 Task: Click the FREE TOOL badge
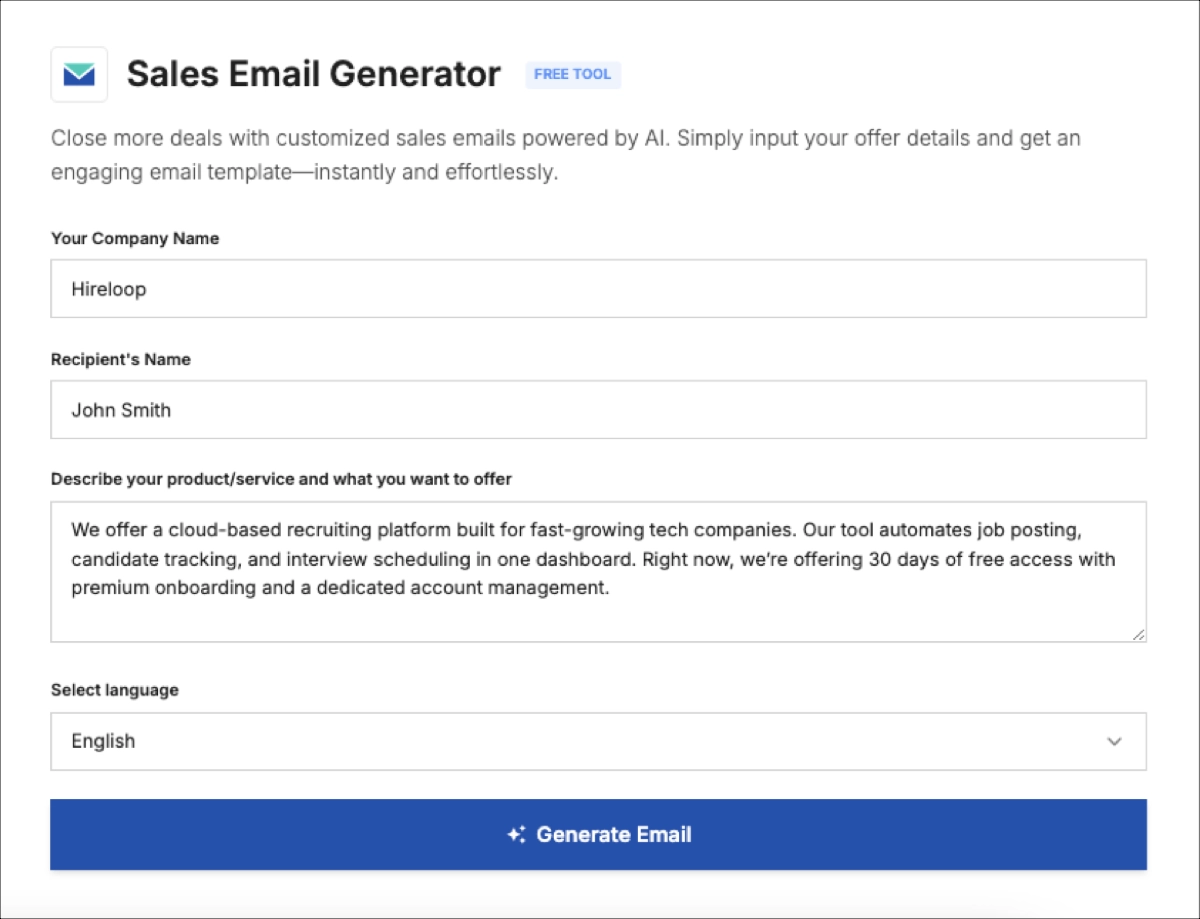(573, 75)
